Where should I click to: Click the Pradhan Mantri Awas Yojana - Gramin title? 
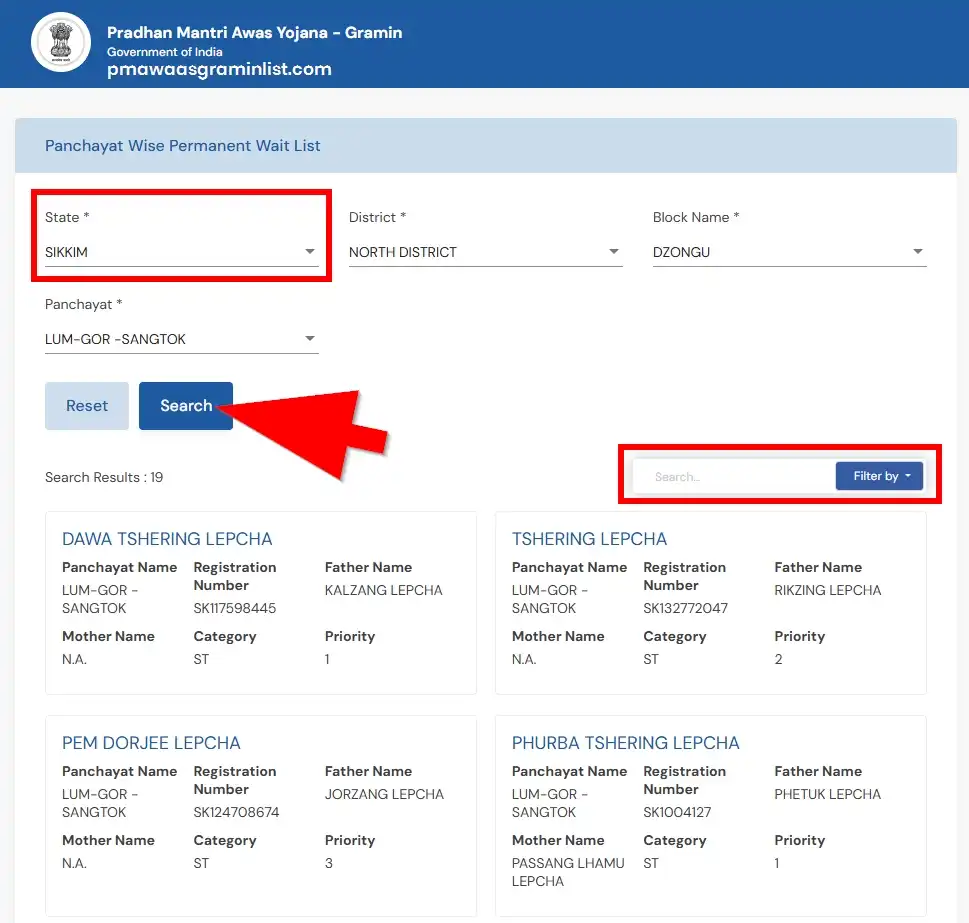coord(254,32)
